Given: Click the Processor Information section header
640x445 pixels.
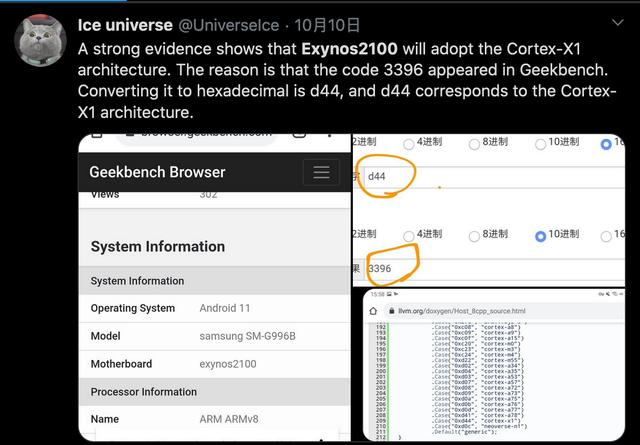Looking at the screenshot, I should [x=214, y=392].
